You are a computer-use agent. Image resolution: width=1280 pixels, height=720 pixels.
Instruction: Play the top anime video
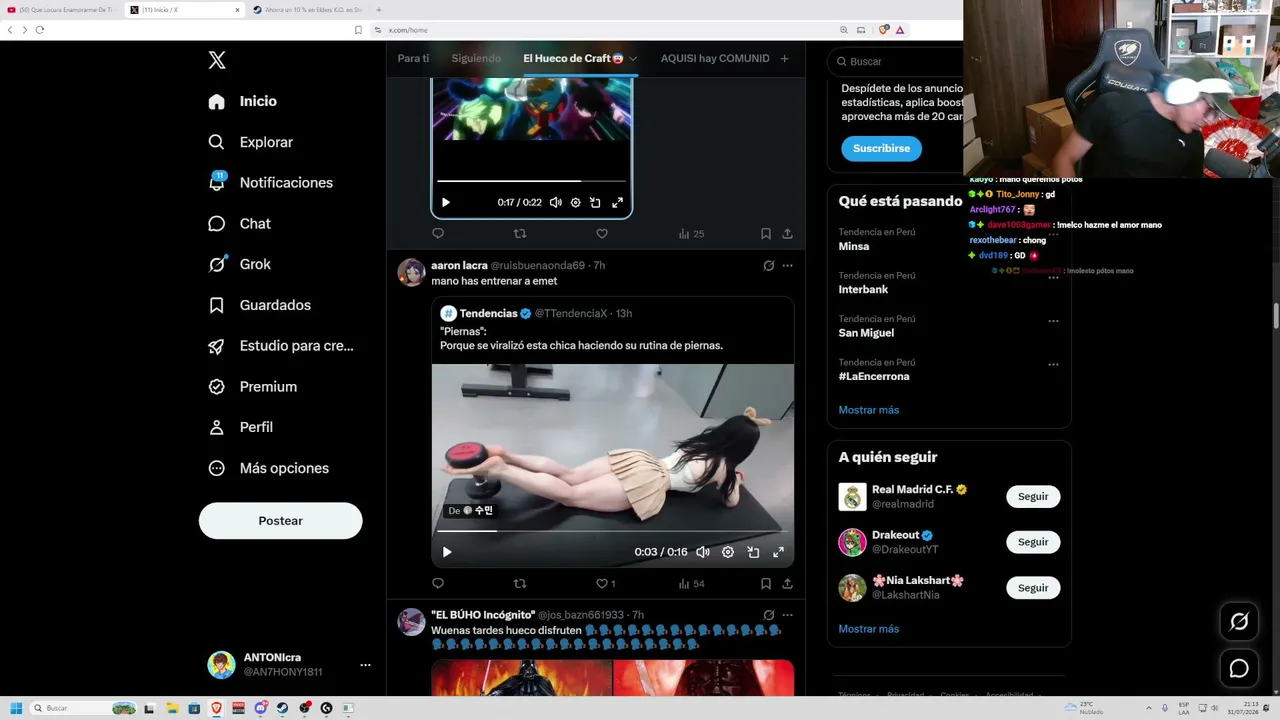coord(446,202)
